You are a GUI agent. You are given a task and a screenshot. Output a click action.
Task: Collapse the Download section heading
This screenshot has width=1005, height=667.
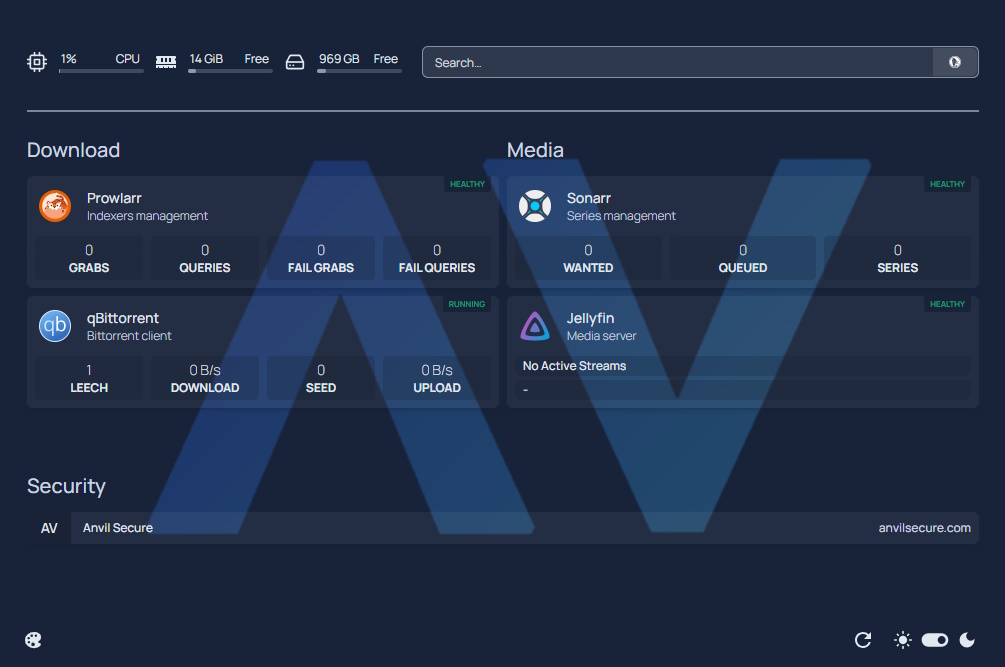click(74, 150)
